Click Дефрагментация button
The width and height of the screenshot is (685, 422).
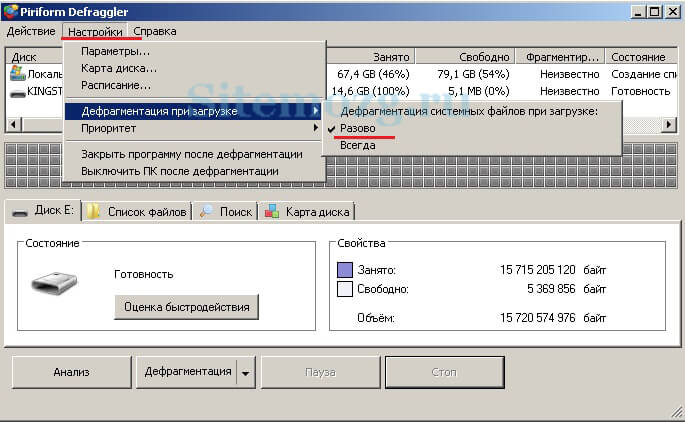(187, 372)
